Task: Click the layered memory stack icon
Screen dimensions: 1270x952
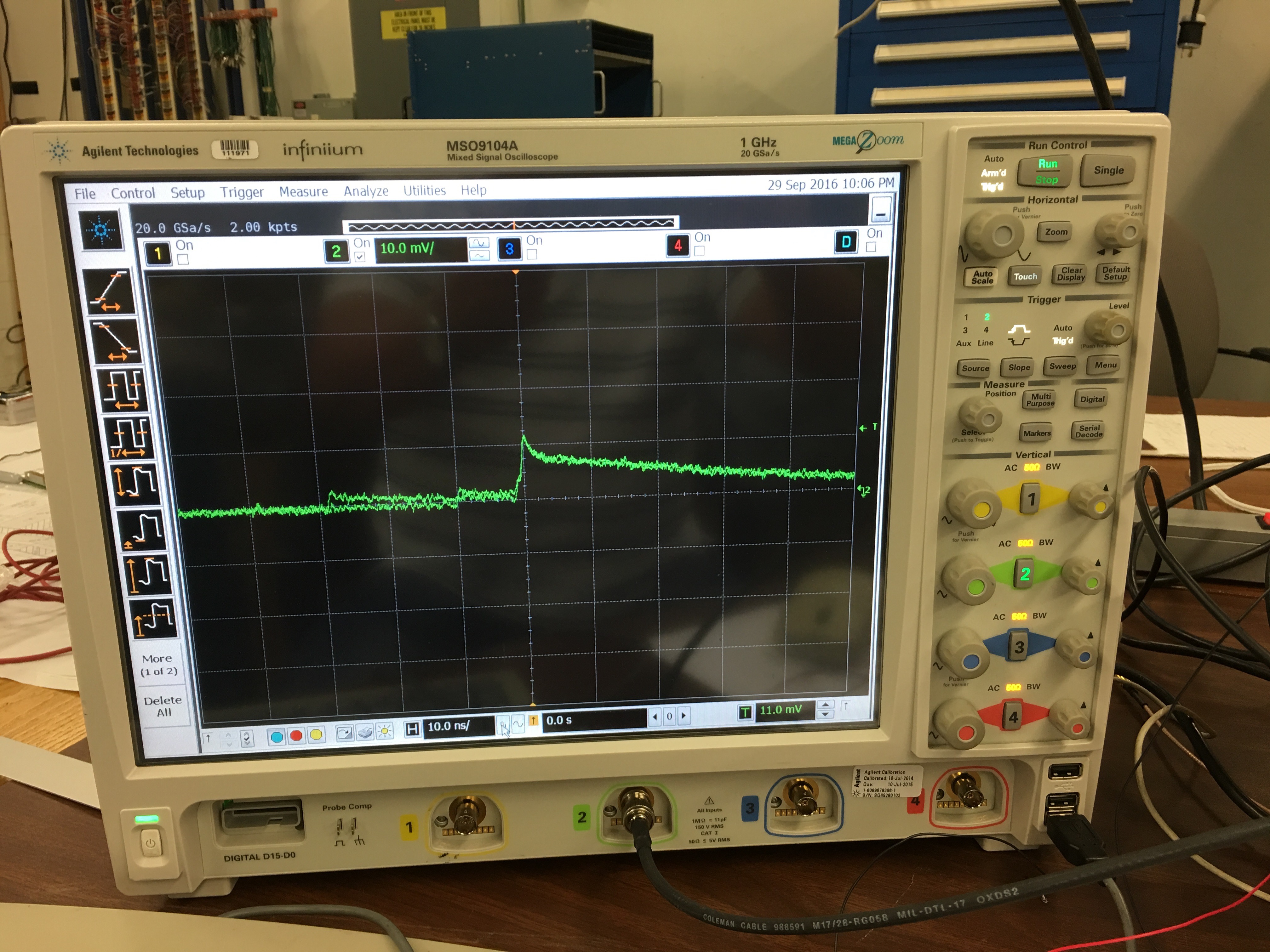Action: [x=364, y=732]
